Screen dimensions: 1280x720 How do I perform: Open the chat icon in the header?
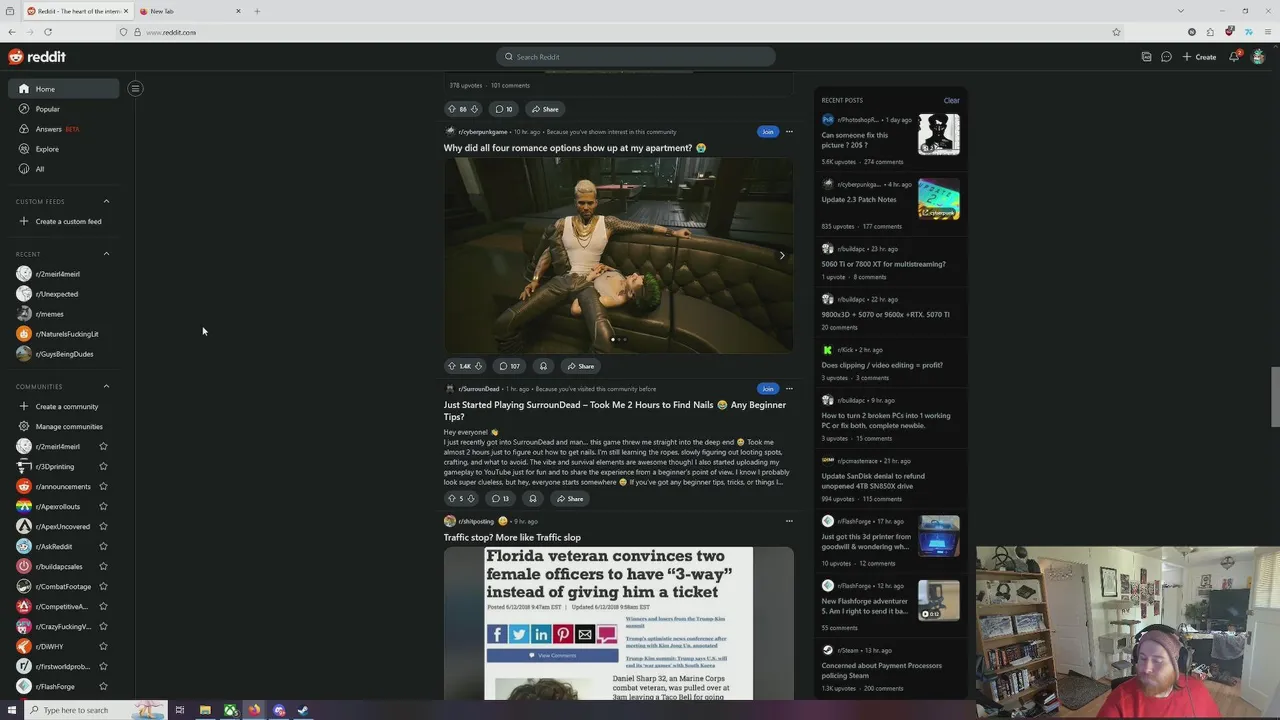pyautogui.click(x=1166, y=57)
